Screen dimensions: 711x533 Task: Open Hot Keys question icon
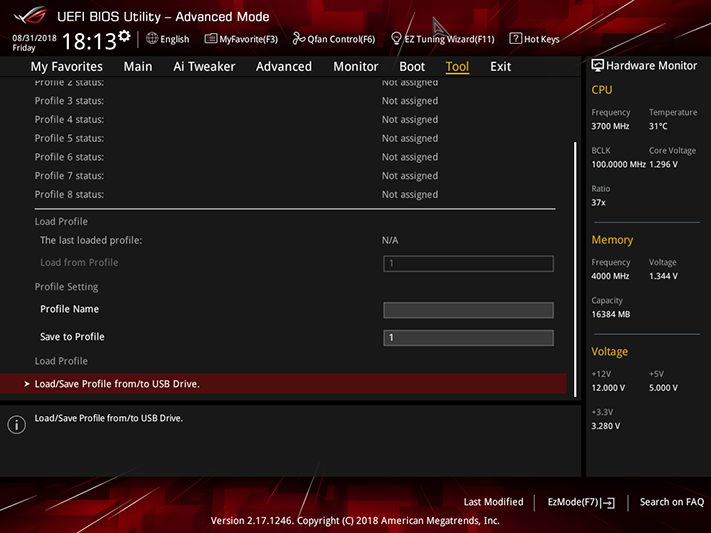[515, 39]
